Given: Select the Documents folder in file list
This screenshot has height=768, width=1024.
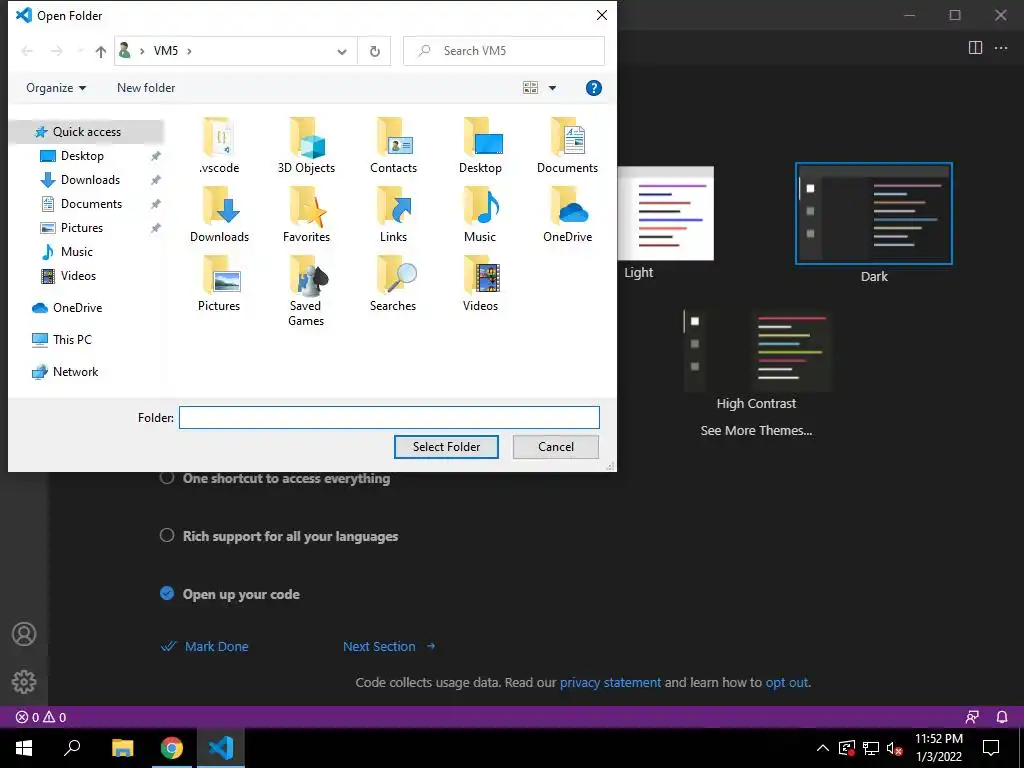Looking at the screenshot, I should pyautogui.click(x=567, y=146).
